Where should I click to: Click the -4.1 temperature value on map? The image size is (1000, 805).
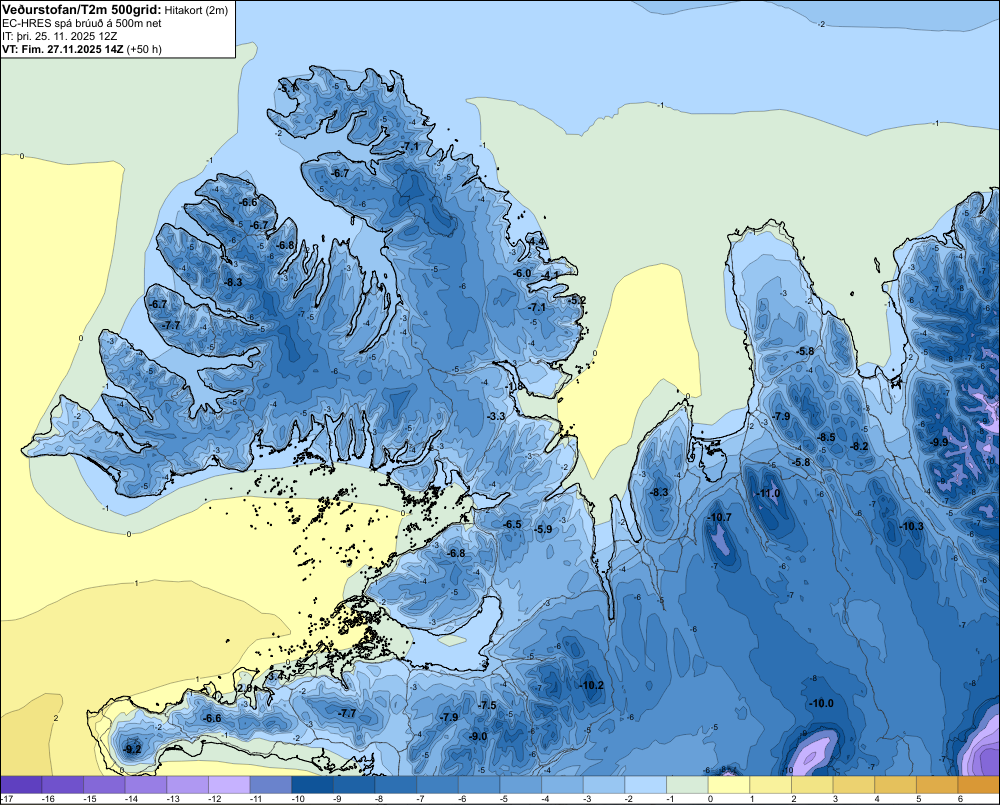pos(550,275)
